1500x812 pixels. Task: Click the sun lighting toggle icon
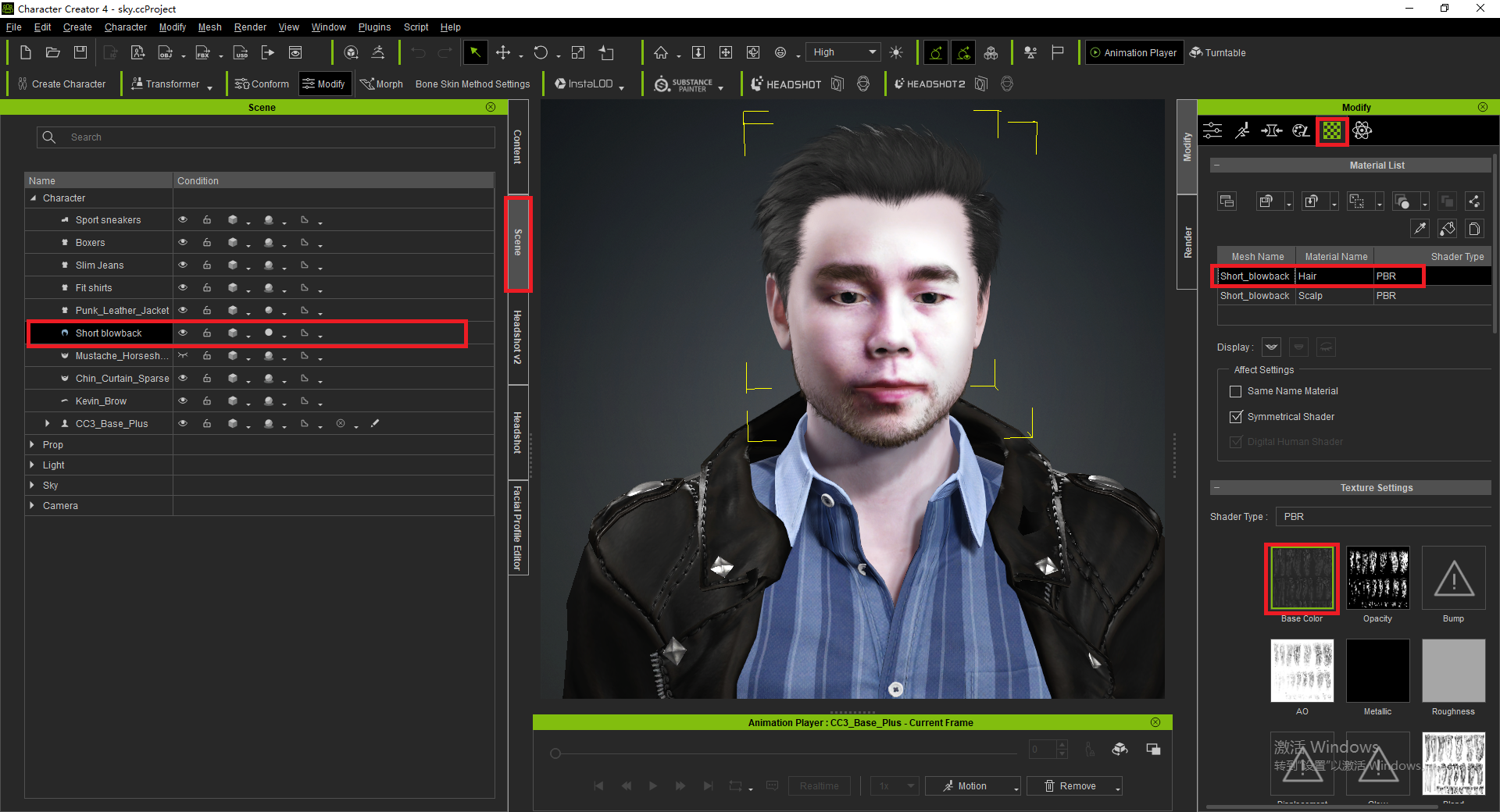(x=896, y=52)
